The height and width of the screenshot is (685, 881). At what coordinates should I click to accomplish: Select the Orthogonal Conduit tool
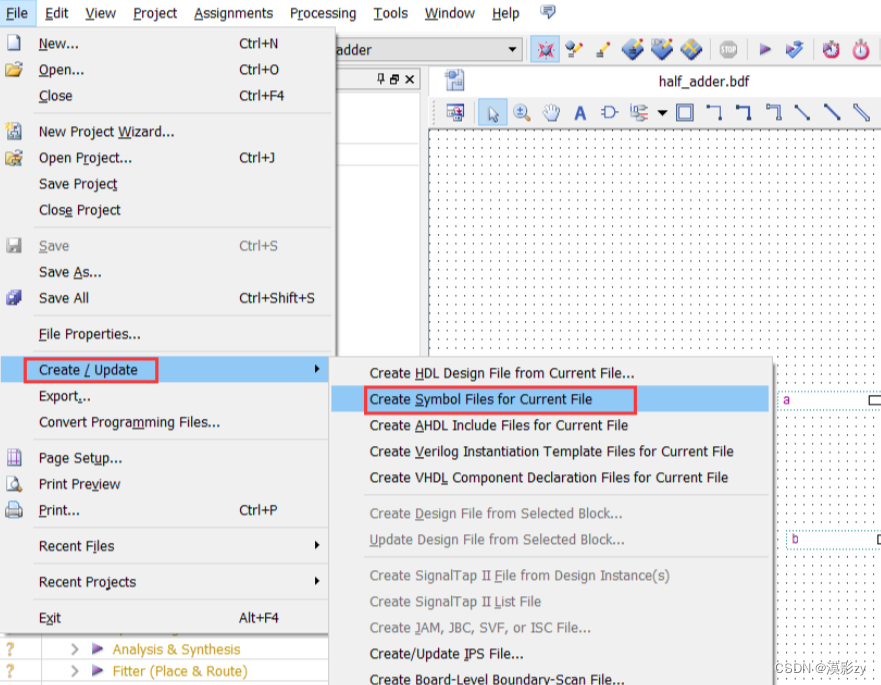773,112
